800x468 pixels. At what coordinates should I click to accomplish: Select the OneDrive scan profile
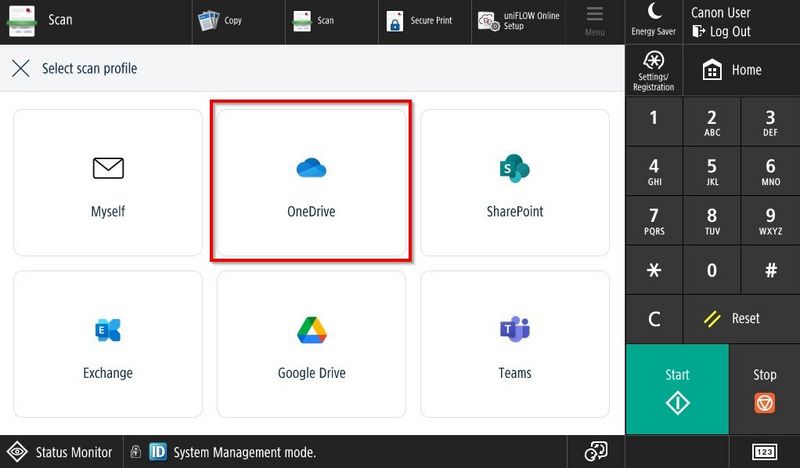(311, 182)
